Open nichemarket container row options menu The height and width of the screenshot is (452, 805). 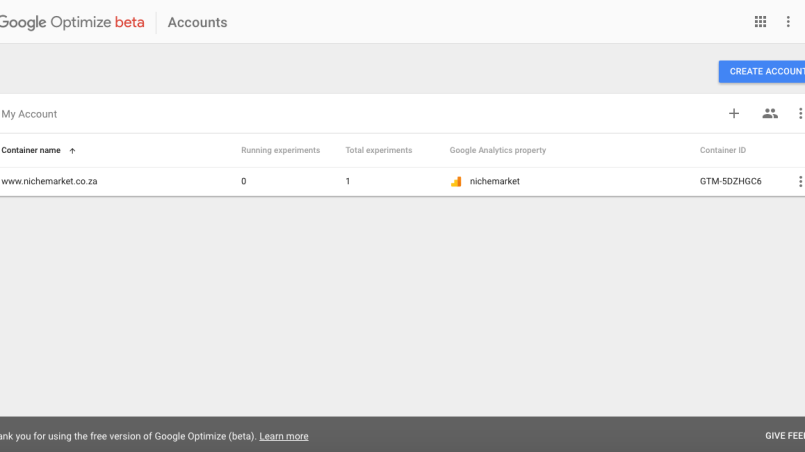click(799, 182)
